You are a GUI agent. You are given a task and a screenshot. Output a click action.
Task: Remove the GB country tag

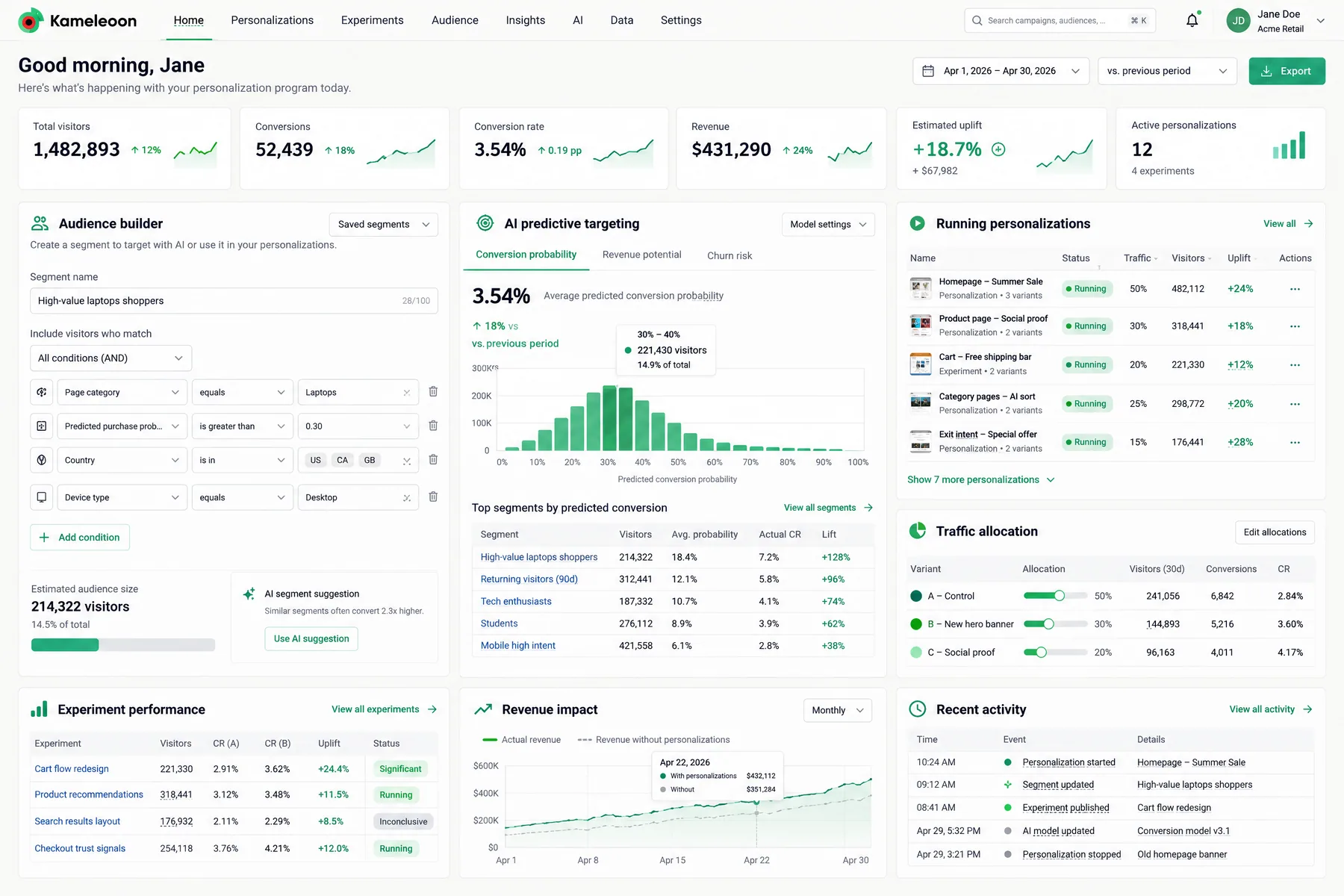point(370,460)
